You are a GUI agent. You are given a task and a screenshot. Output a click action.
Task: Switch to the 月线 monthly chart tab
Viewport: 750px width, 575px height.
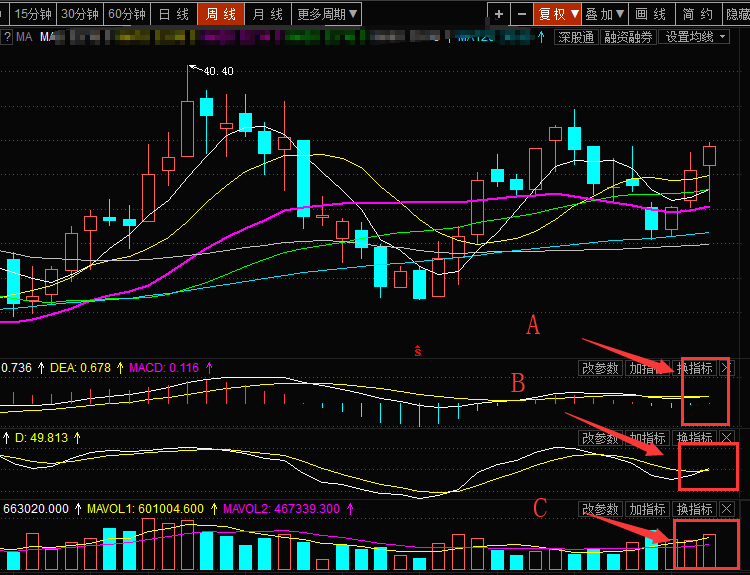267,14
